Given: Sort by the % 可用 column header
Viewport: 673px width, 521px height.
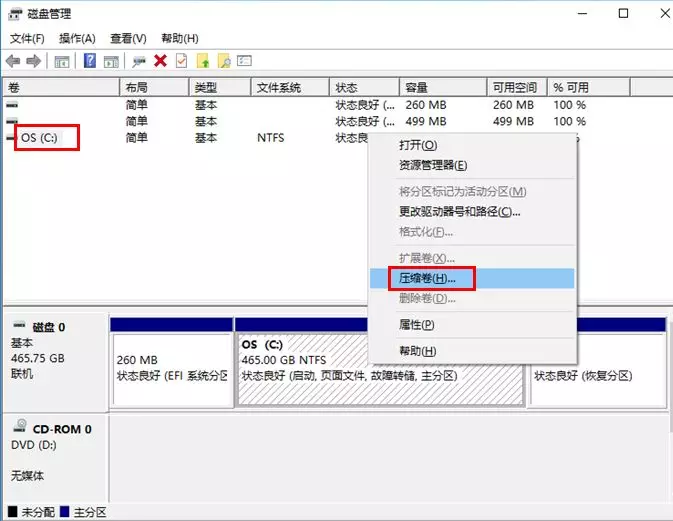Looking at the screenshot, I should 589,88.
